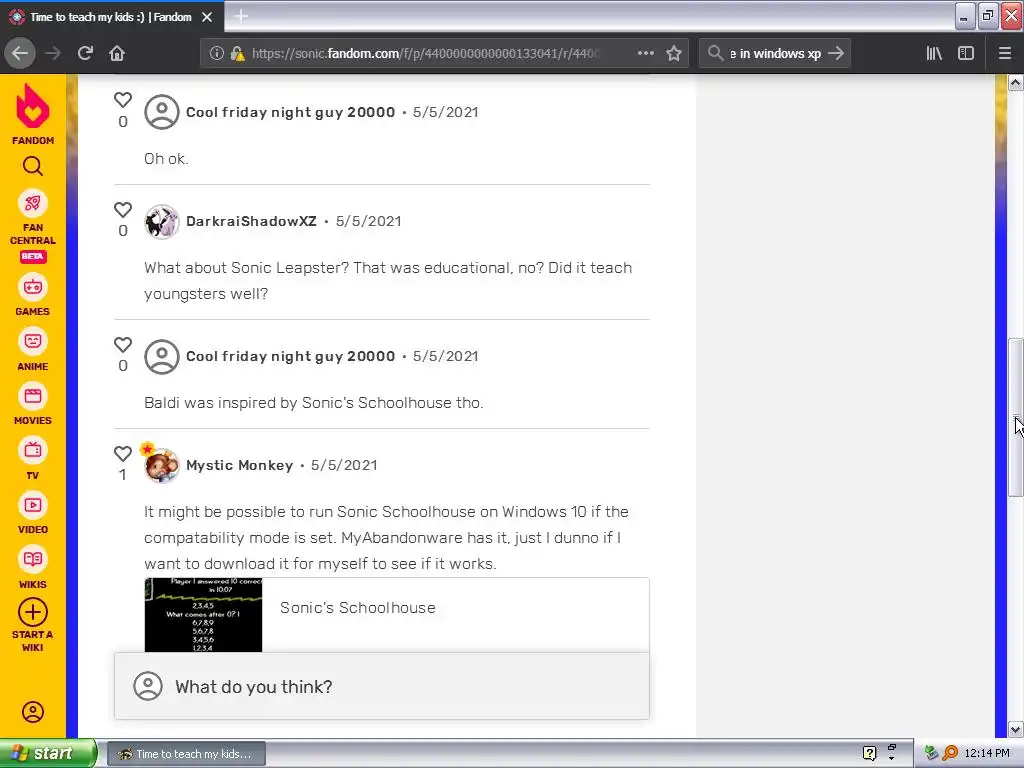Open Sonic's Schoolhouse link card title
This screenshot has height=768, width=1024.
pyautogui.click(x=357, y=608)
